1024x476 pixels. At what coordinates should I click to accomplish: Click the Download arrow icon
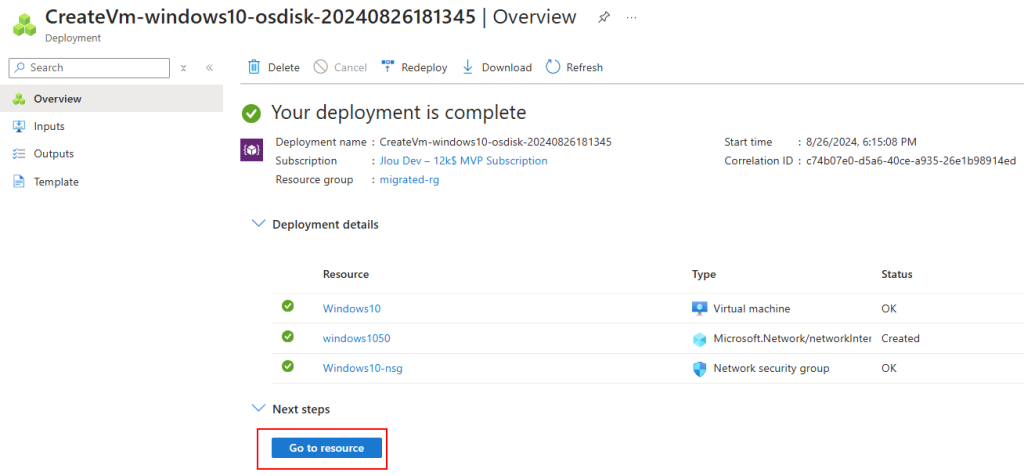[x=468, y=67]
